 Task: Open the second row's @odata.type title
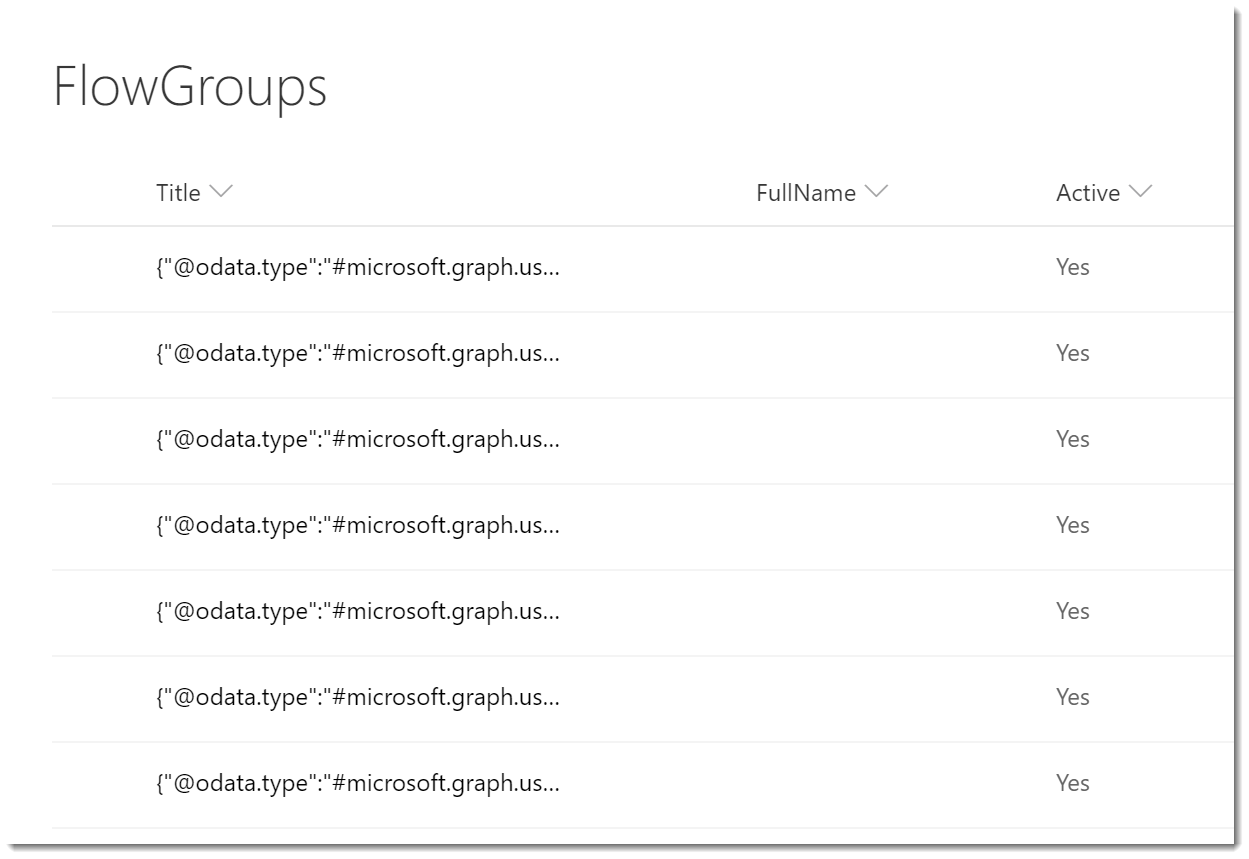point(357,353)
